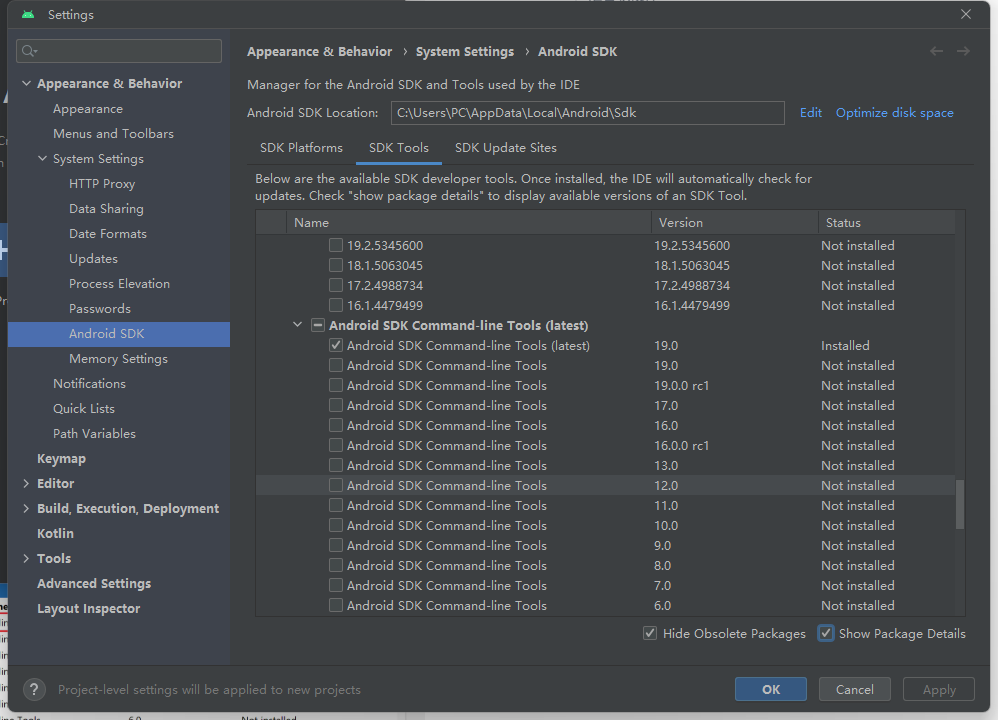Viewport: 998px width, 720px height.
Task: Toggle Show Package Details checkbox
Action: [x=826, y=633]
